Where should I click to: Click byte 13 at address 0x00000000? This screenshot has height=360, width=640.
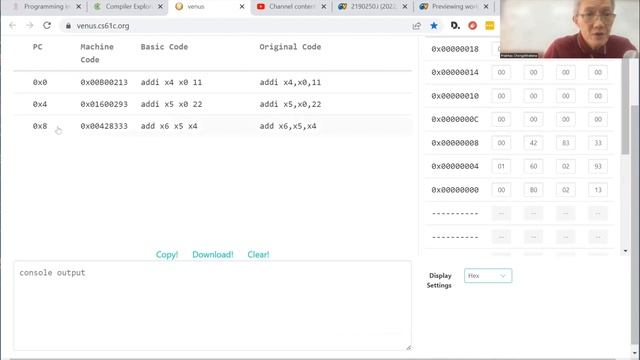(x=598, y=190)
